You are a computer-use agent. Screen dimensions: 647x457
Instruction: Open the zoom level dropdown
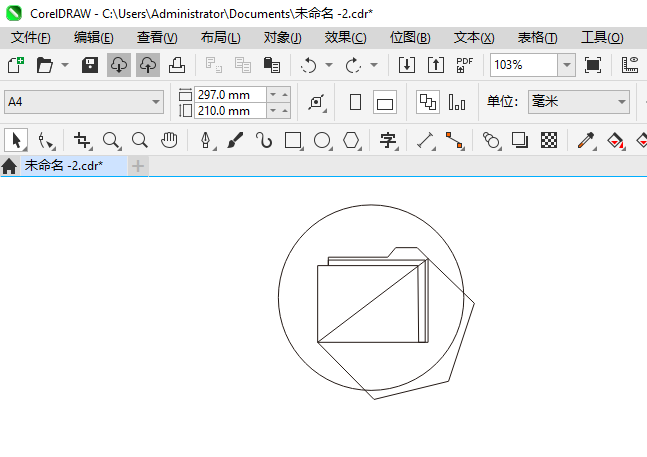pyautogui.click(x=567, y=65)
